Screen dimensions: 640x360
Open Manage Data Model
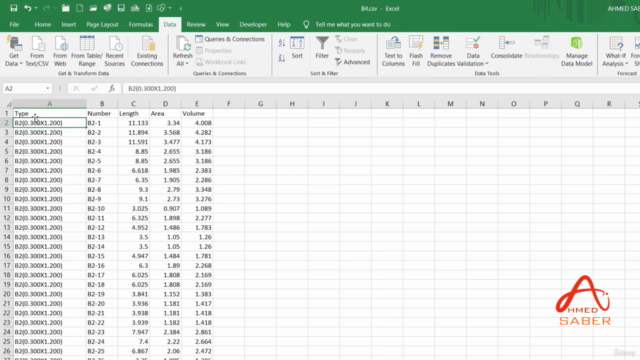click(576, 51)
